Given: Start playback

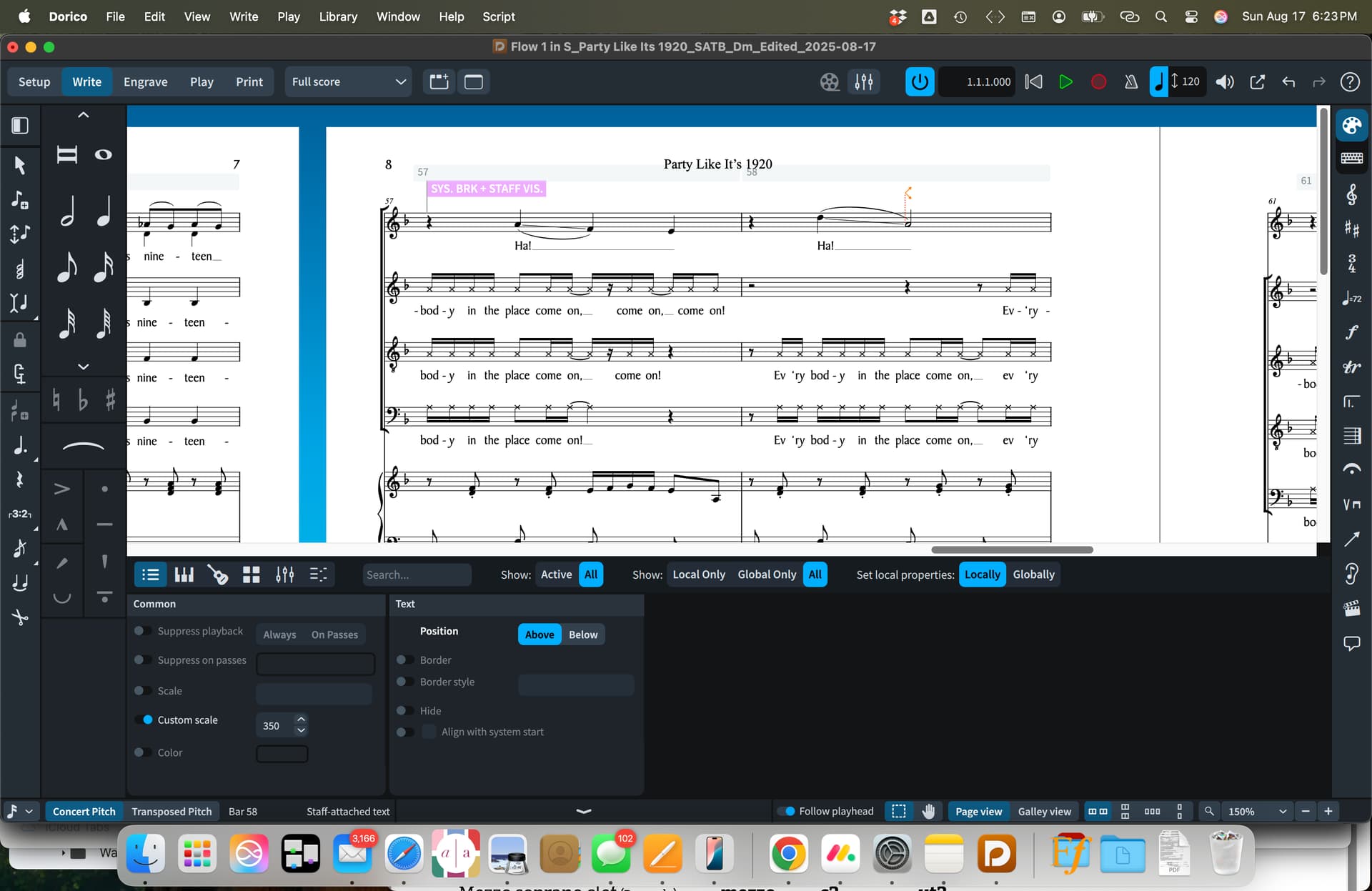Looking at the screenshot, I should point(1065,82).
